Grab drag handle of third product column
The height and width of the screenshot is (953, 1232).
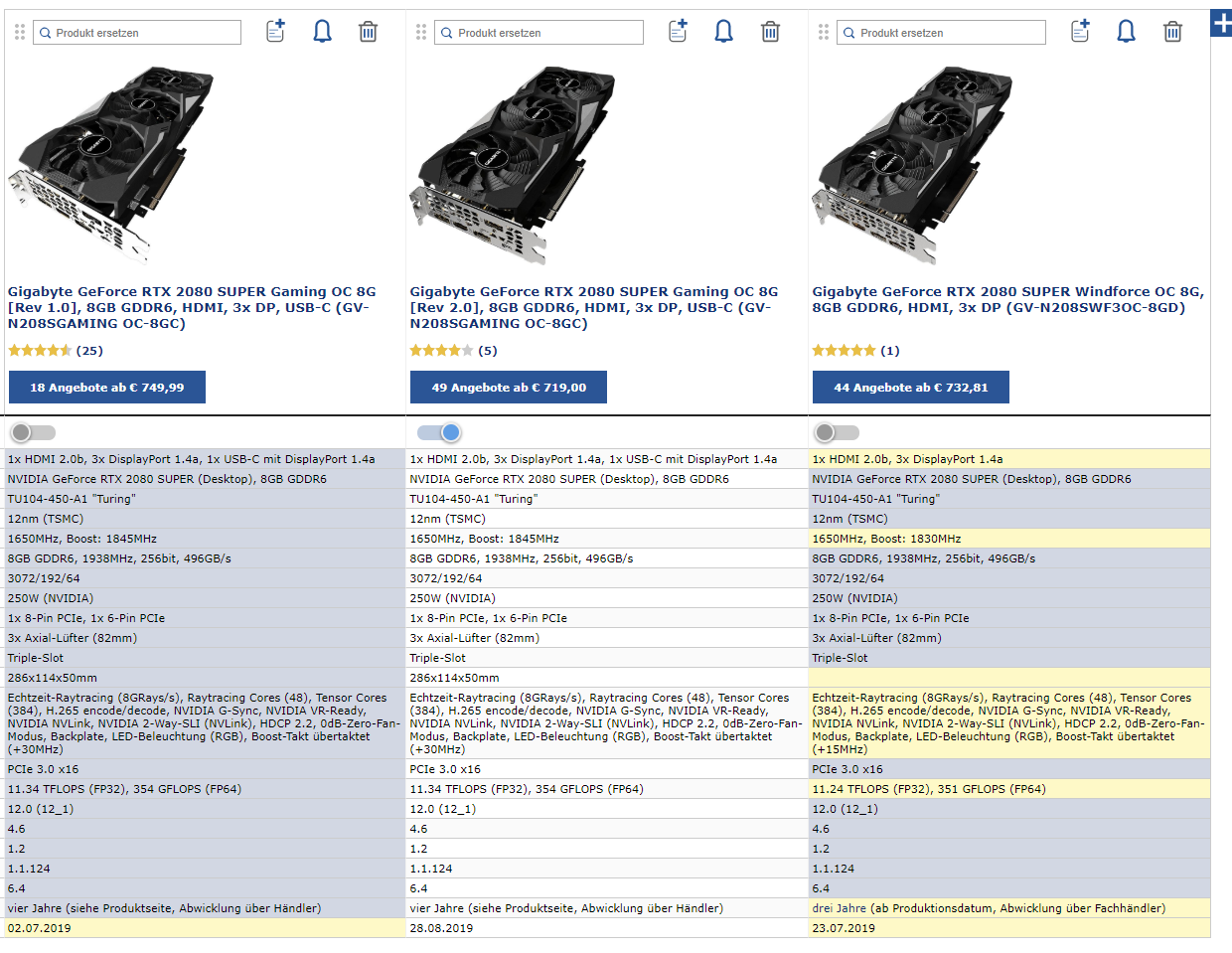(824, 33)
